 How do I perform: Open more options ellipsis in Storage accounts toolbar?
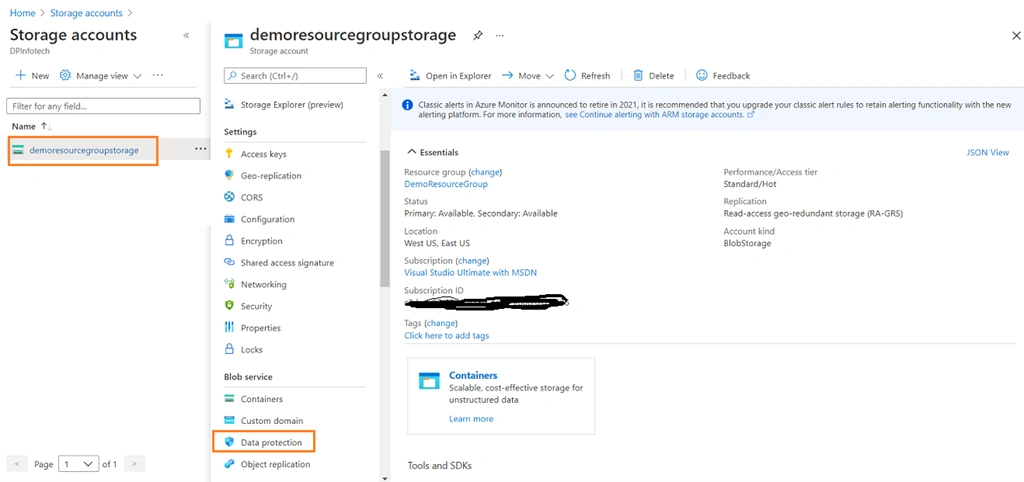tap(157, 76)
